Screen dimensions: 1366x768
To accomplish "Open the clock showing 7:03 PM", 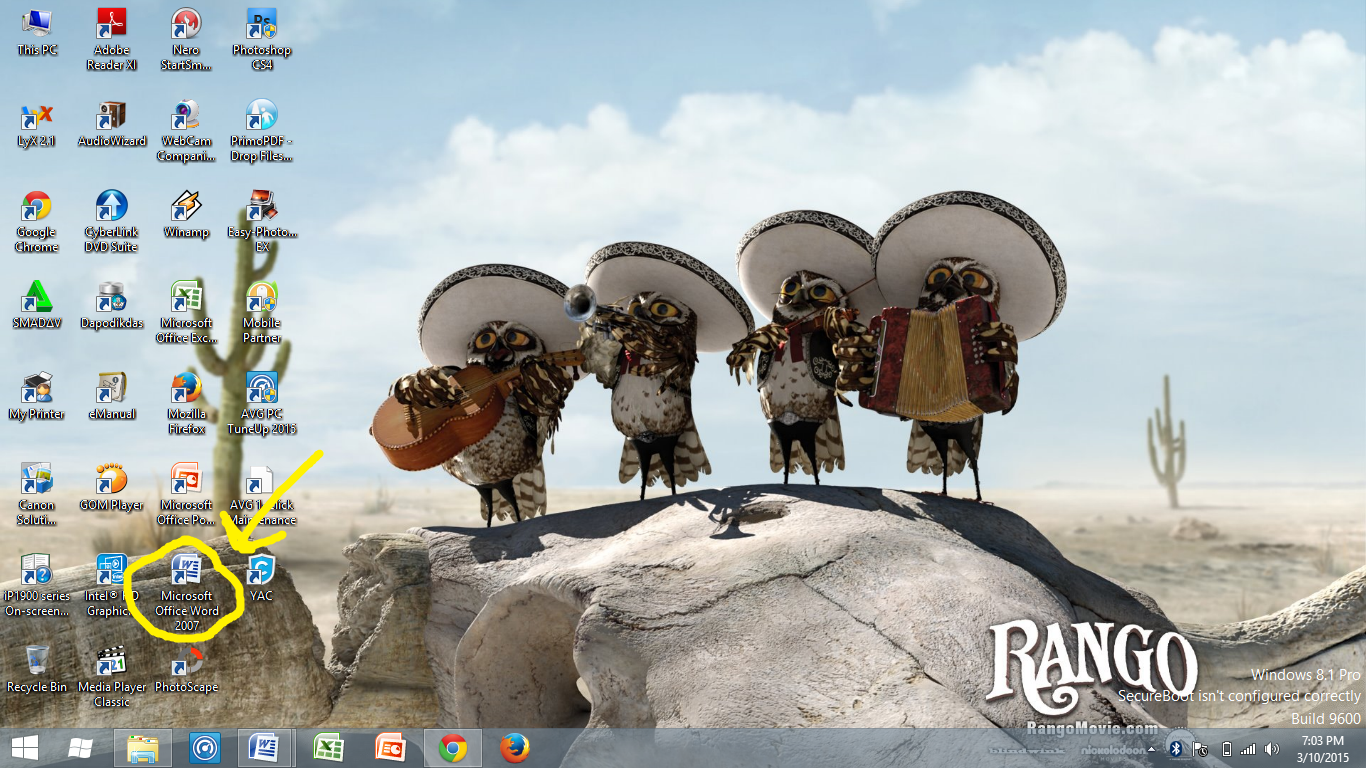I will [x=1323, y=748].
